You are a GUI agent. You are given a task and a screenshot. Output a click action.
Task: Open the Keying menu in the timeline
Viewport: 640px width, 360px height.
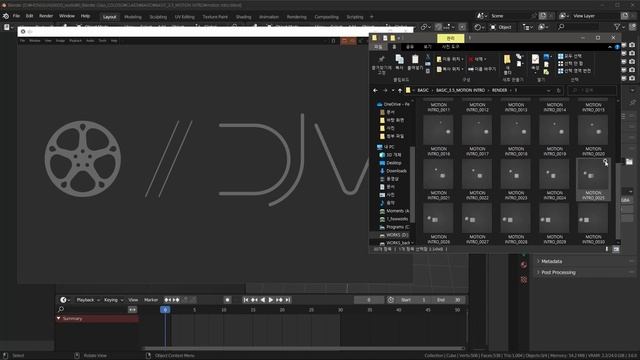coord(113,300)
